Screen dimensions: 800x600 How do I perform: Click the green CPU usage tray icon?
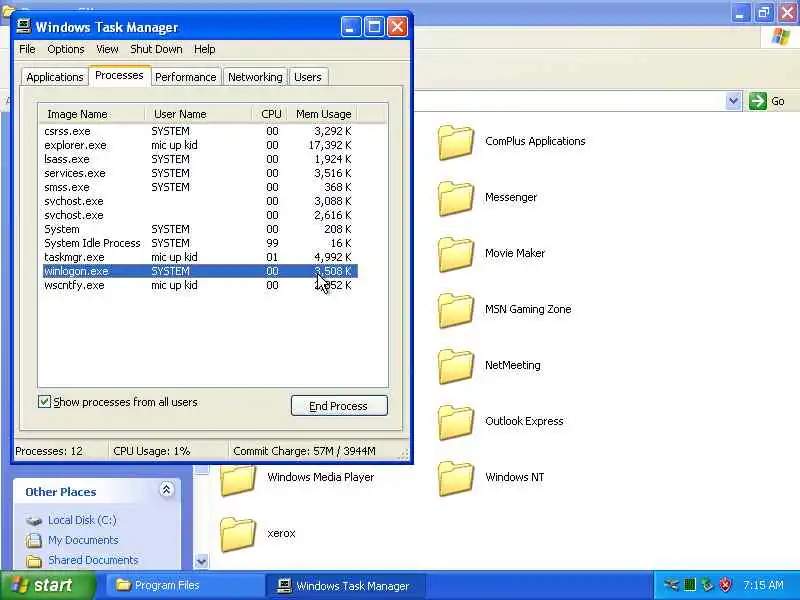pos(689,585)
